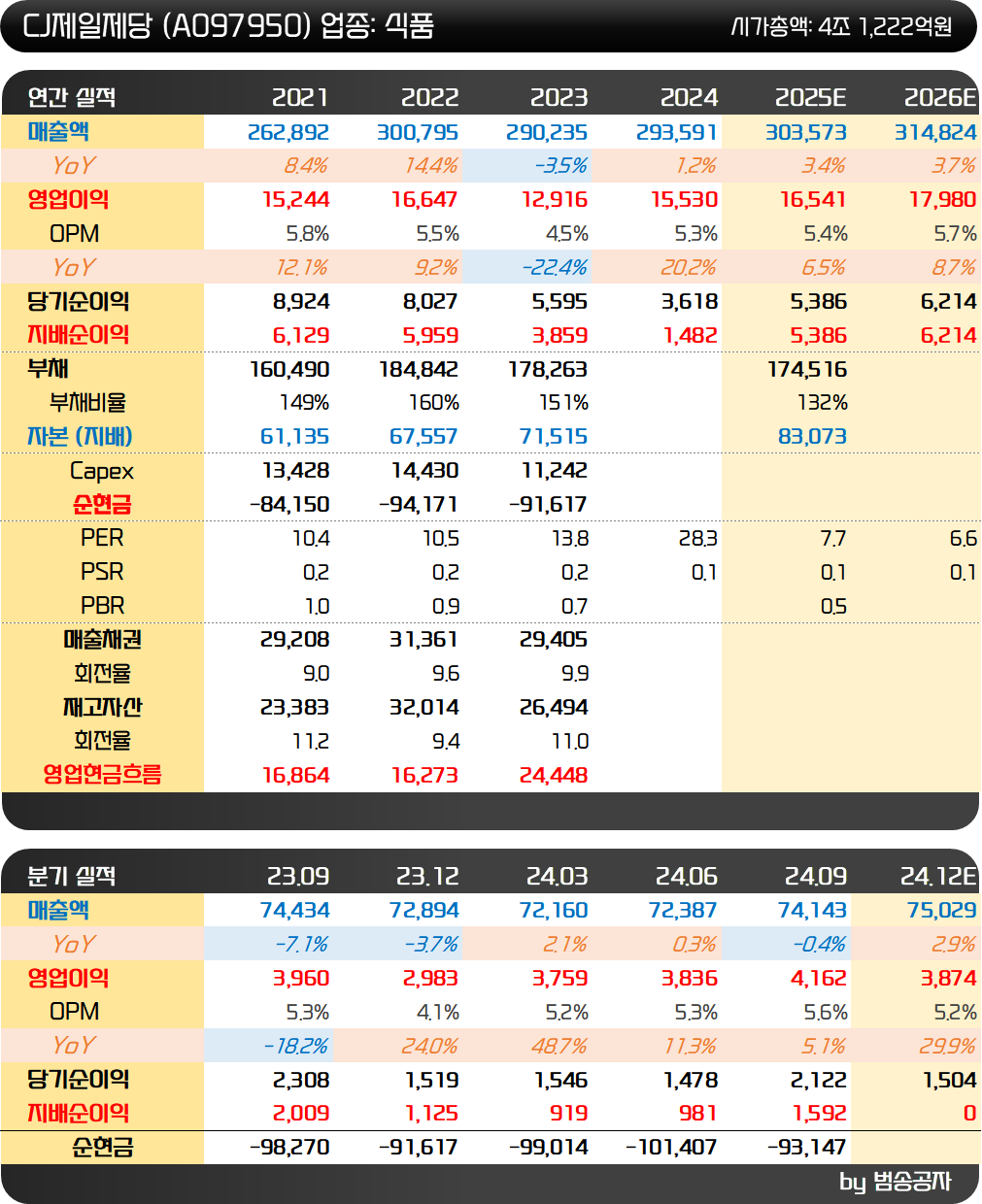This screenshot has height=1204, width=982.
Task: Click operating profit value 12,916
Action: click(x=555, y=200)
